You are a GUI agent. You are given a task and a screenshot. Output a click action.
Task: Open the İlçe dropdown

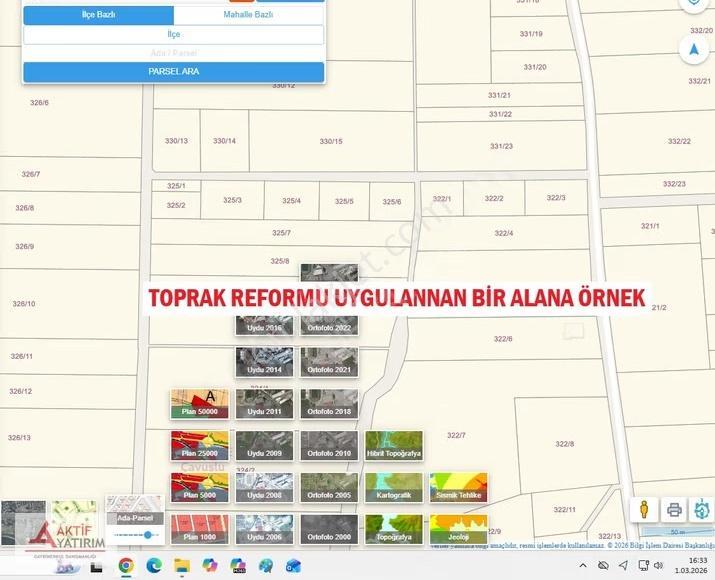174,35
